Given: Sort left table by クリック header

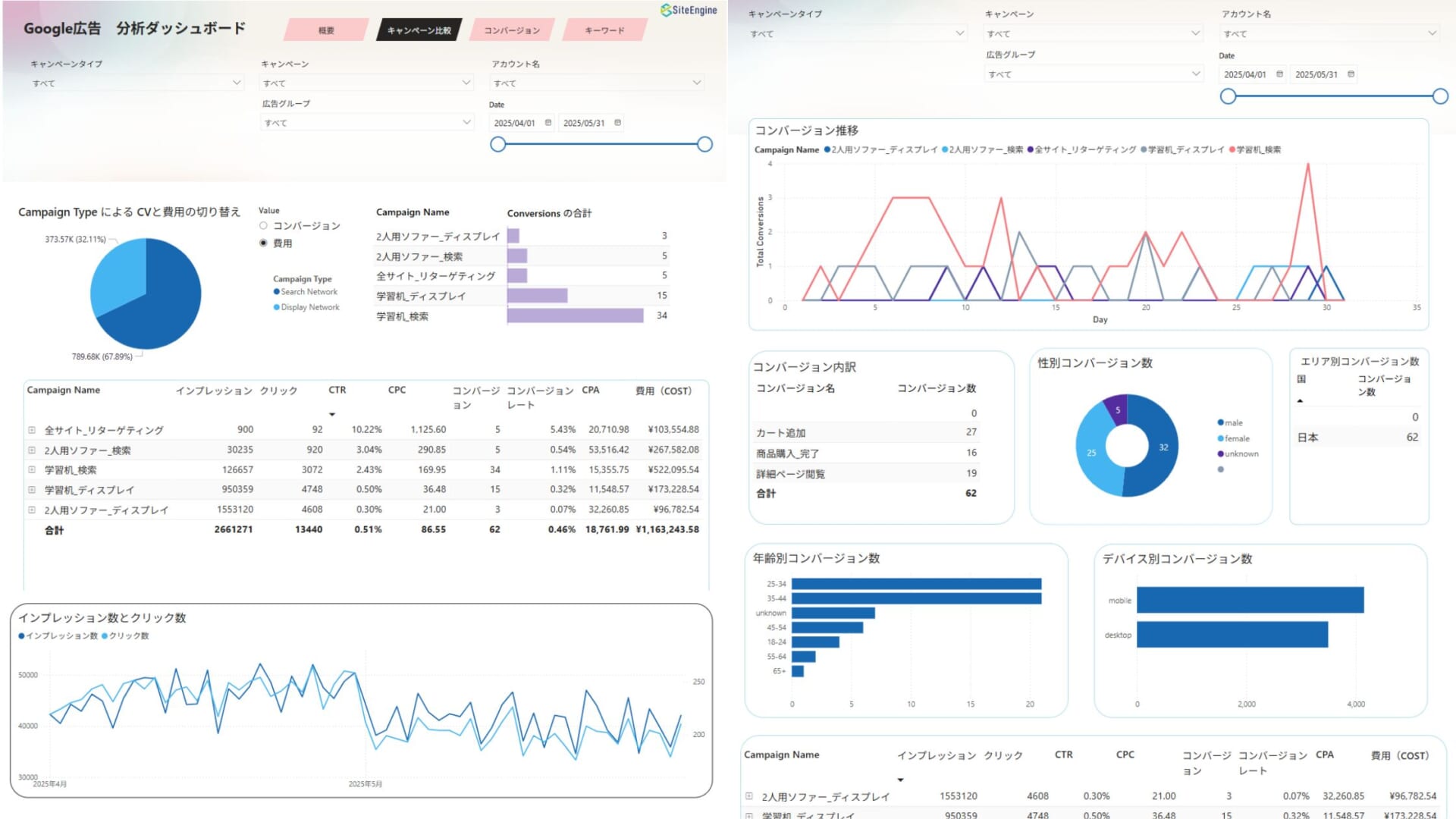Looking at the screenshot, I should [x=278, y=391].
